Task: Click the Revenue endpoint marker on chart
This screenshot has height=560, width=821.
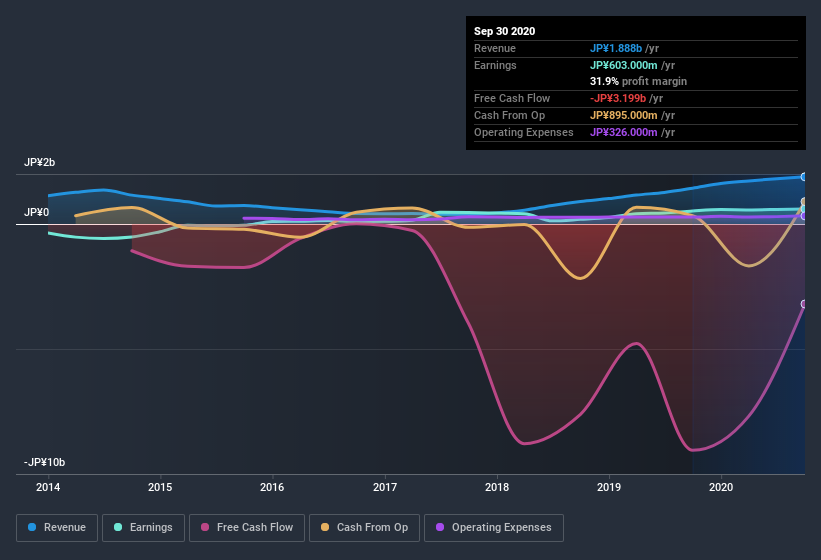Action: point(804,177)
